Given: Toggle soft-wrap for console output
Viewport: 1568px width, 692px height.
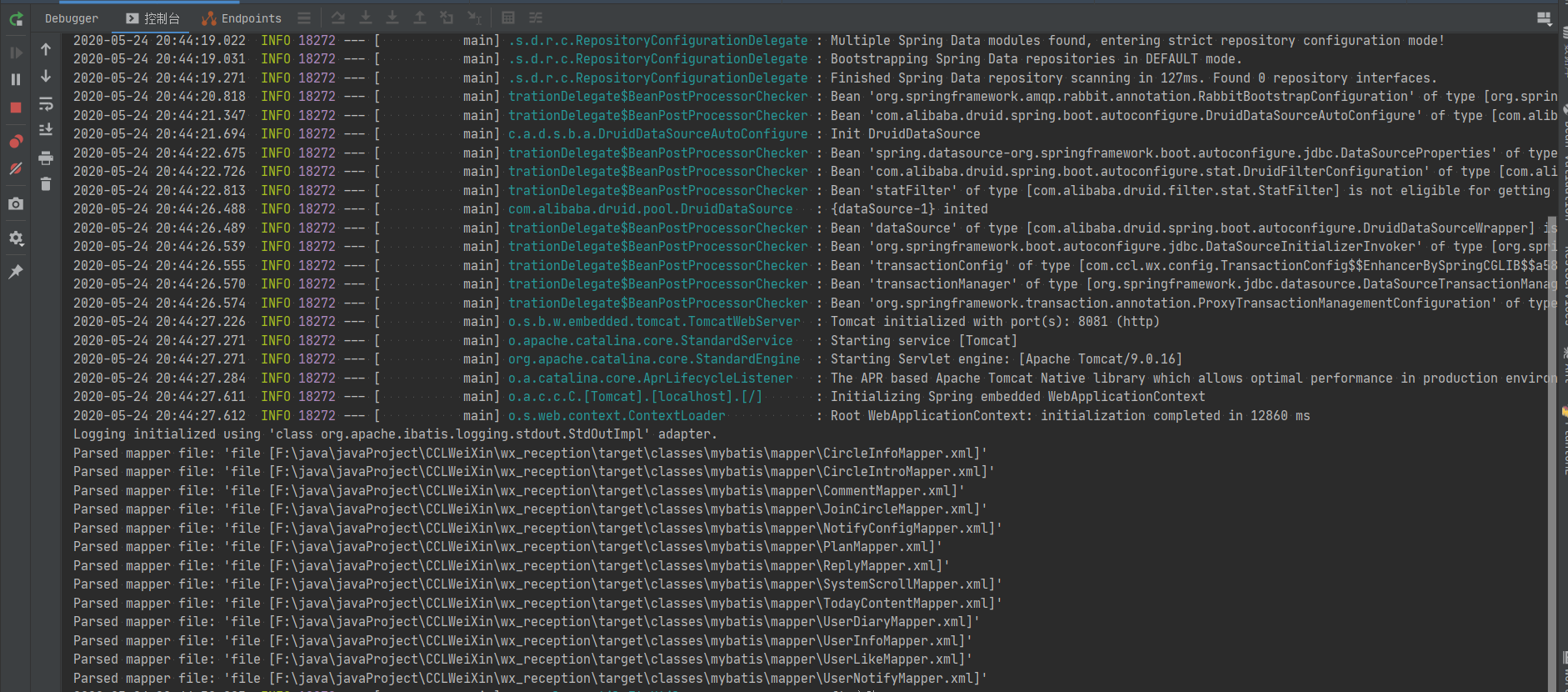Looking at the screenshot, I should (46, 103).
